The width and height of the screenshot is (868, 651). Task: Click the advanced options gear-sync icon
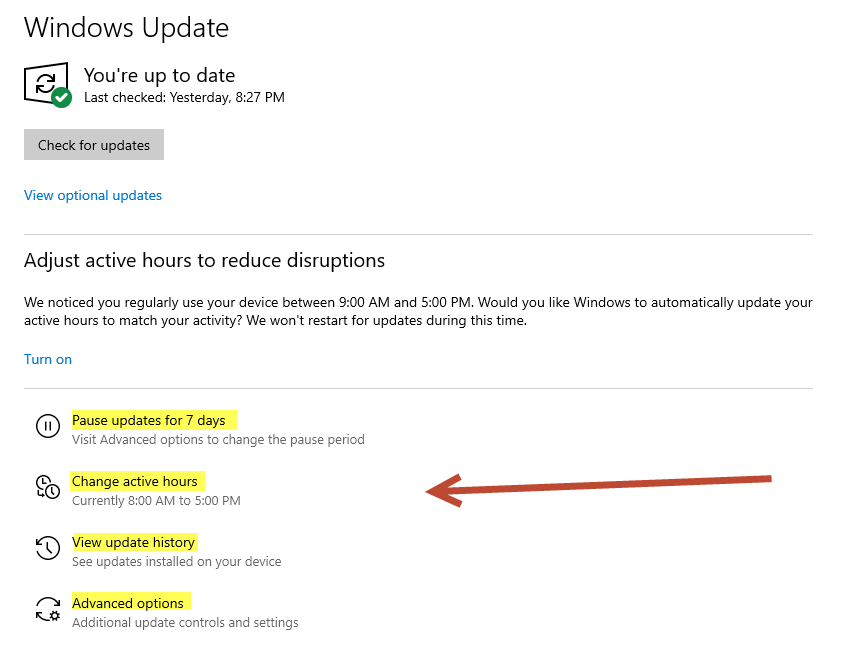(x=48, y=609)
